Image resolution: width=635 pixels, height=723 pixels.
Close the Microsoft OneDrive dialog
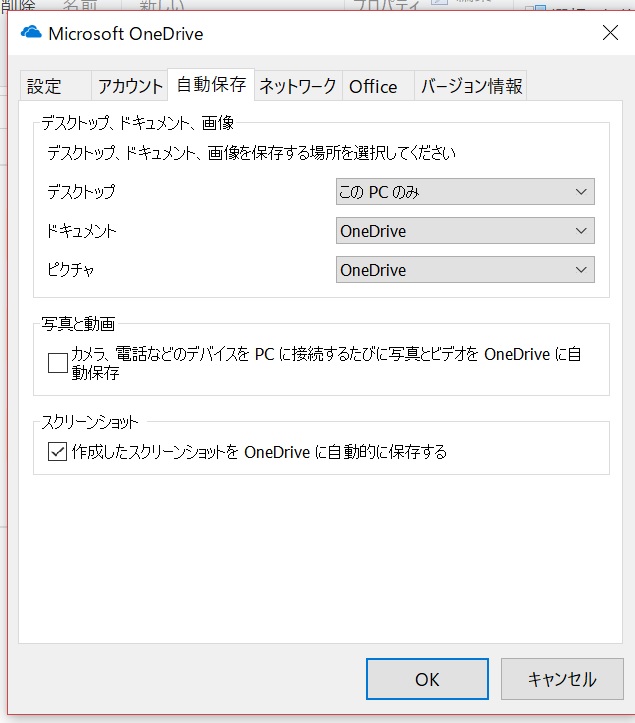tap(610, 33)
